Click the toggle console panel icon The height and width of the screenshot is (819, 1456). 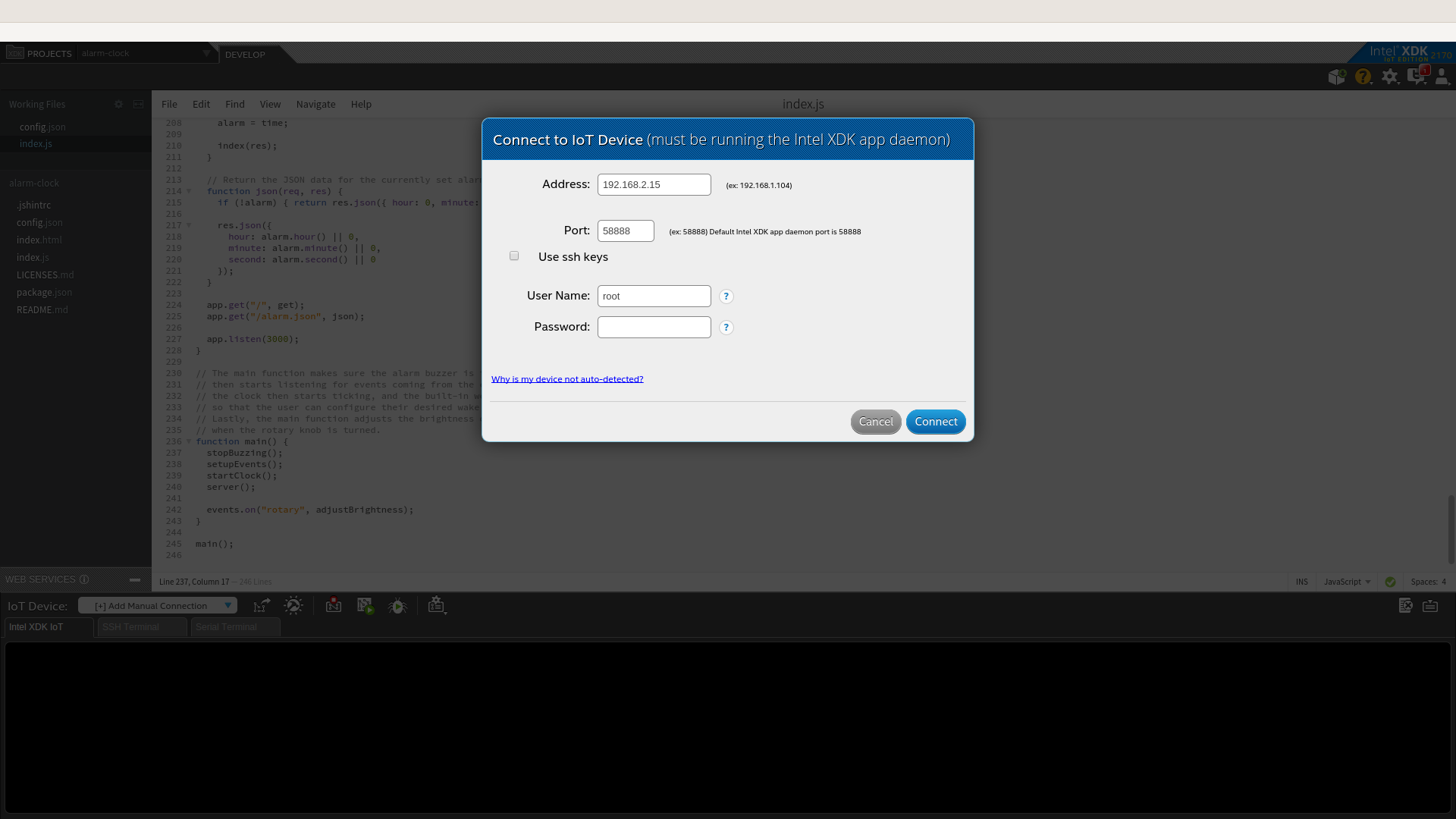coord(1430,605)
